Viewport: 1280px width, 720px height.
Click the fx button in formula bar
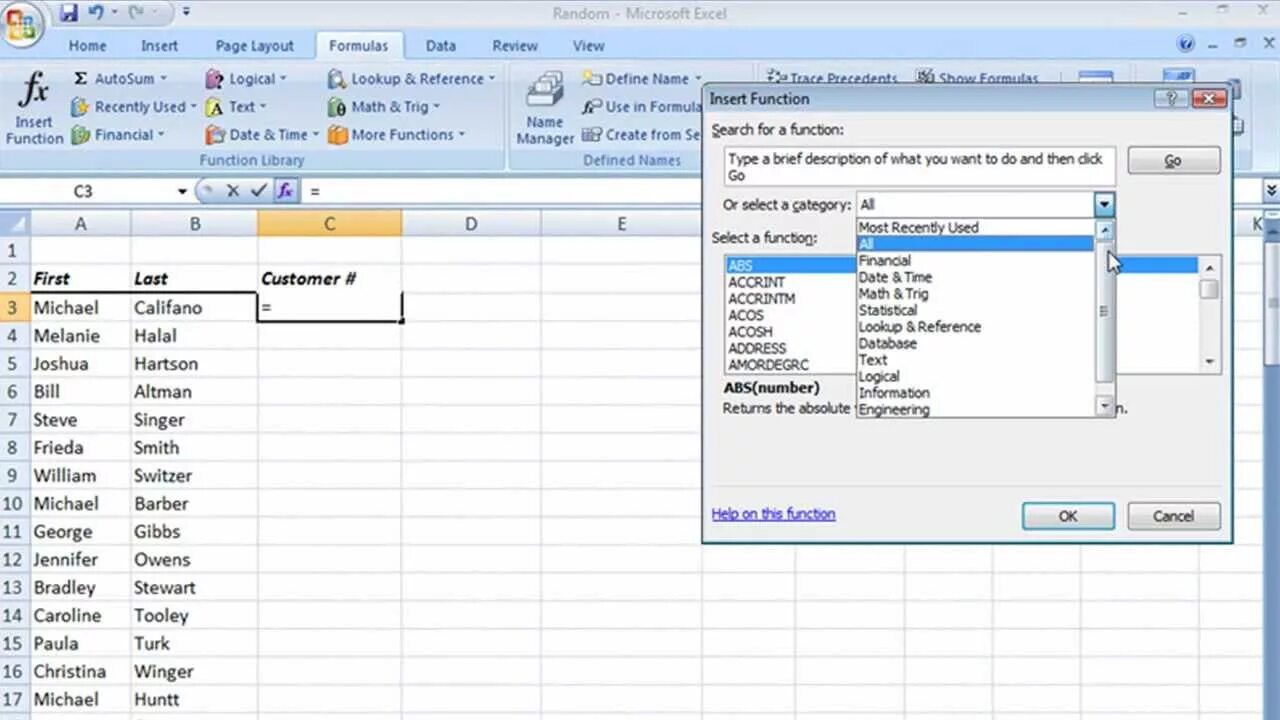point(285,190)
